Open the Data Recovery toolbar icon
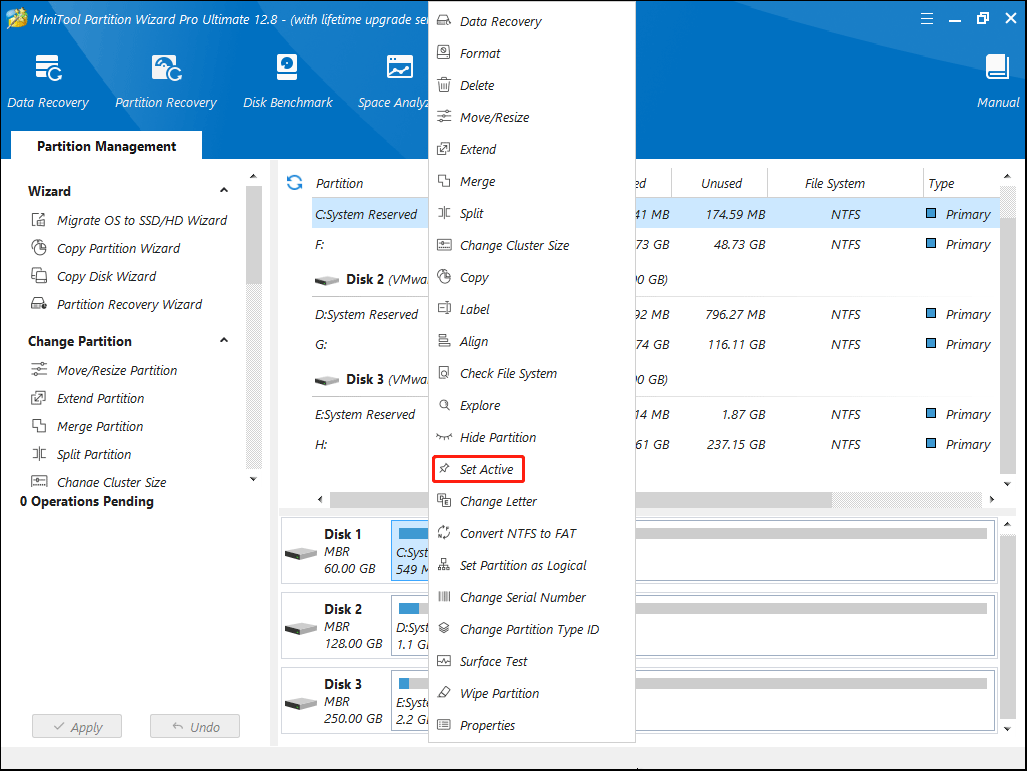This screenshot has width=1027, height=771. pos(48,68)
